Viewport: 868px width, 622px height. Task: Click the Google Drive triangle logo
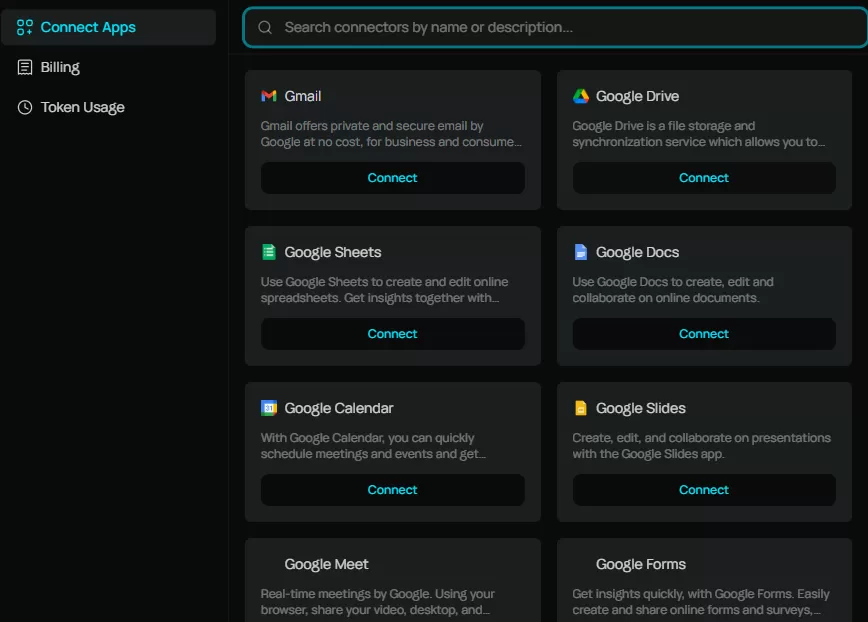tap(581, 96)
